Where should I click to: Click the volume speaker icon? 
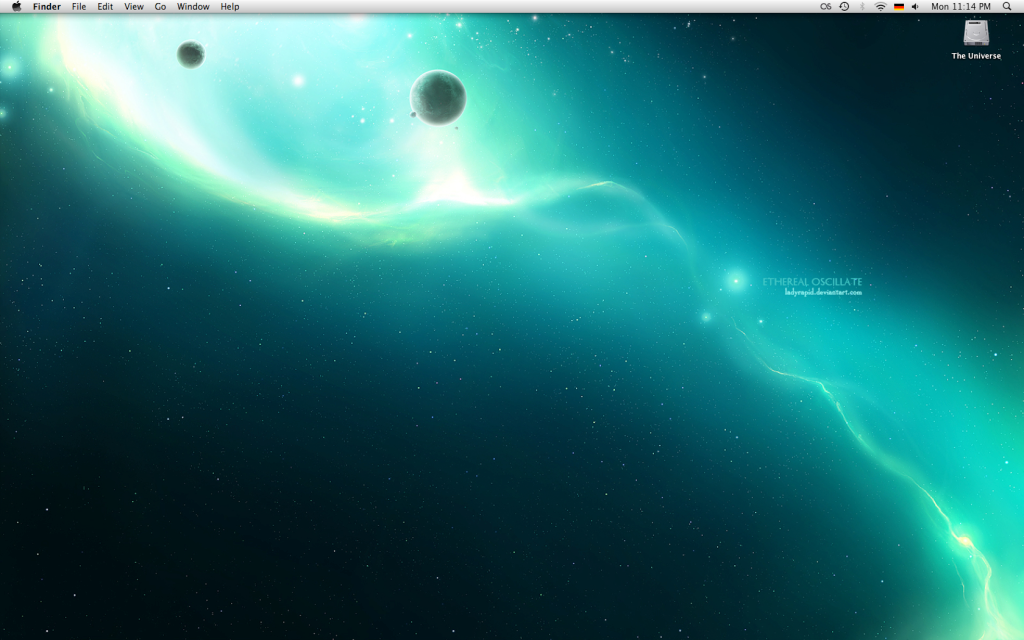coord(916,7)
